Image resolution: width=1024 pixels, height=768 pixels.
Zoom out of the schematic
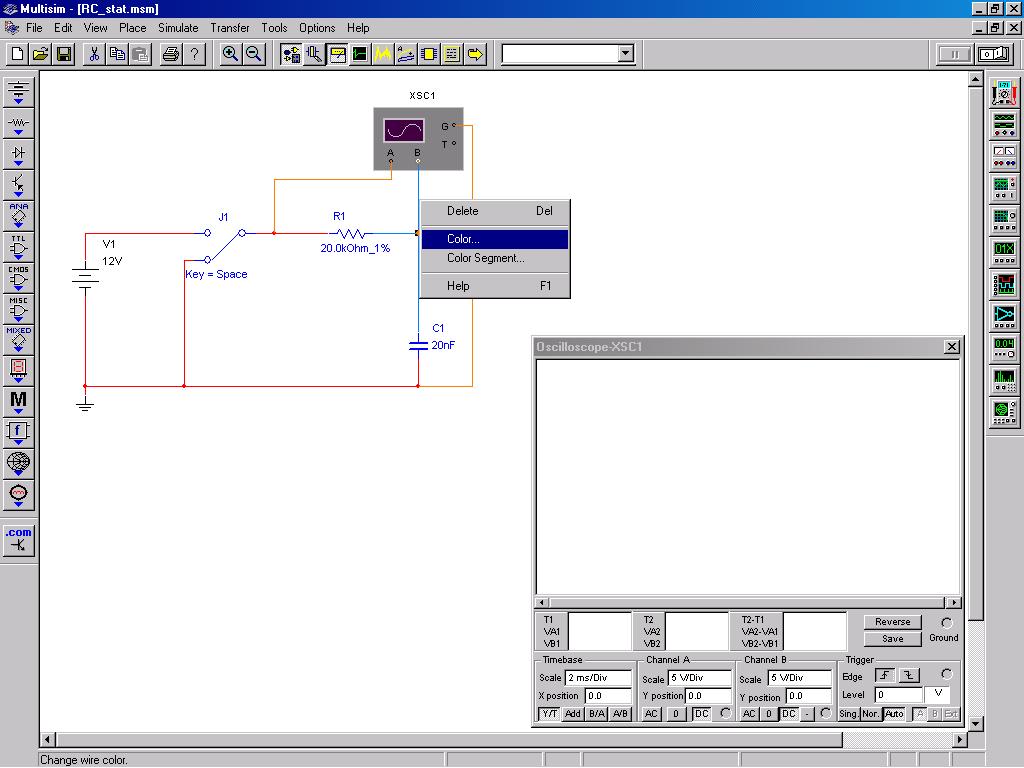point(253,54)
